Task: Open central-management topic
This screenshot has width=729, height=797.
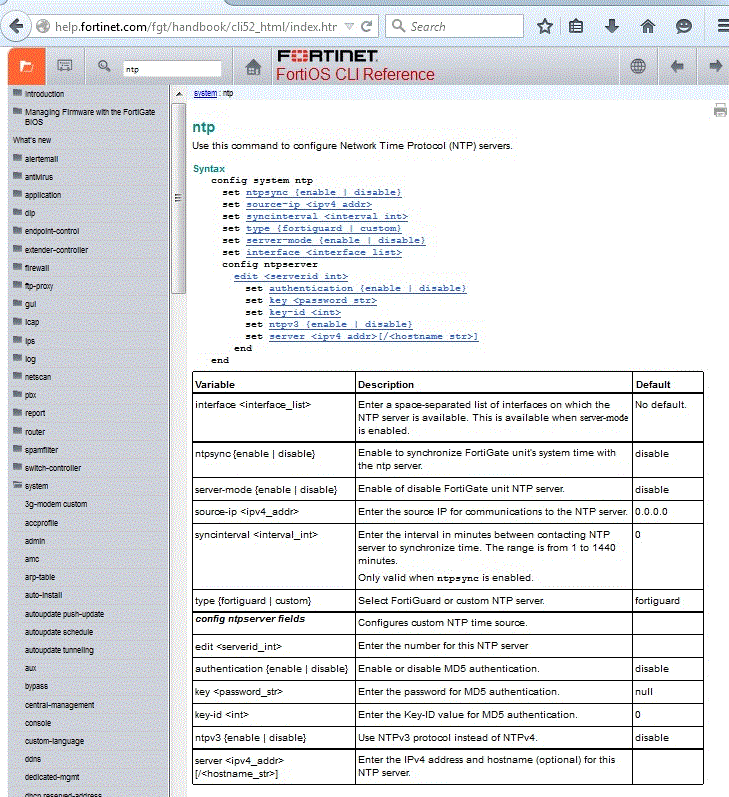Action: (59, 705)
